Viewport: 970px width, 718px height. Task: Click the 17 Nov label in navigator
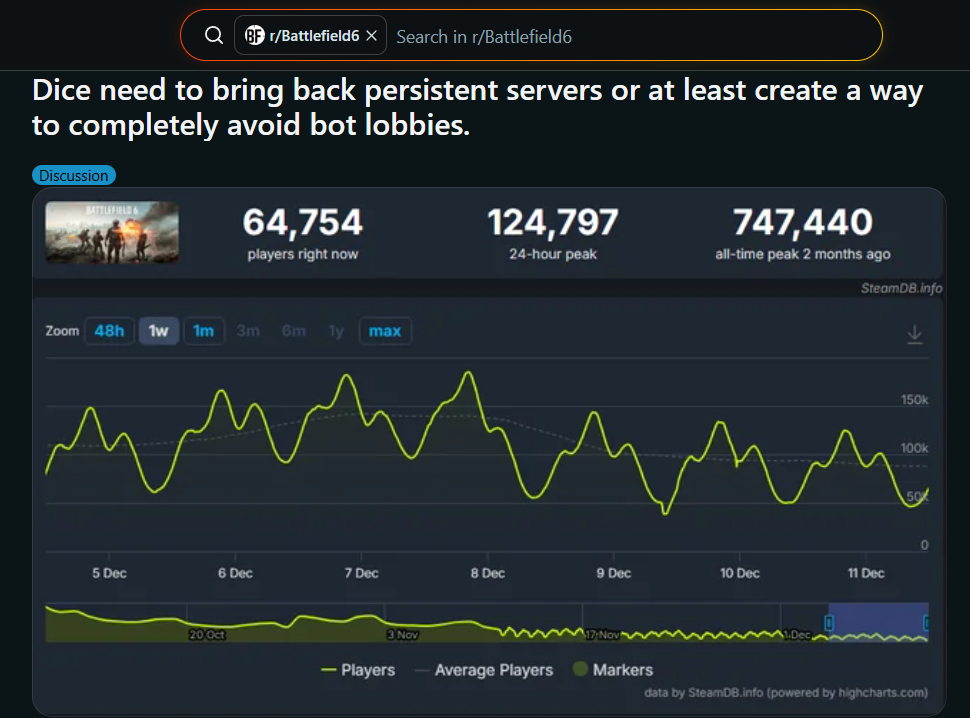pyautogui.click(x=602, y=635)
